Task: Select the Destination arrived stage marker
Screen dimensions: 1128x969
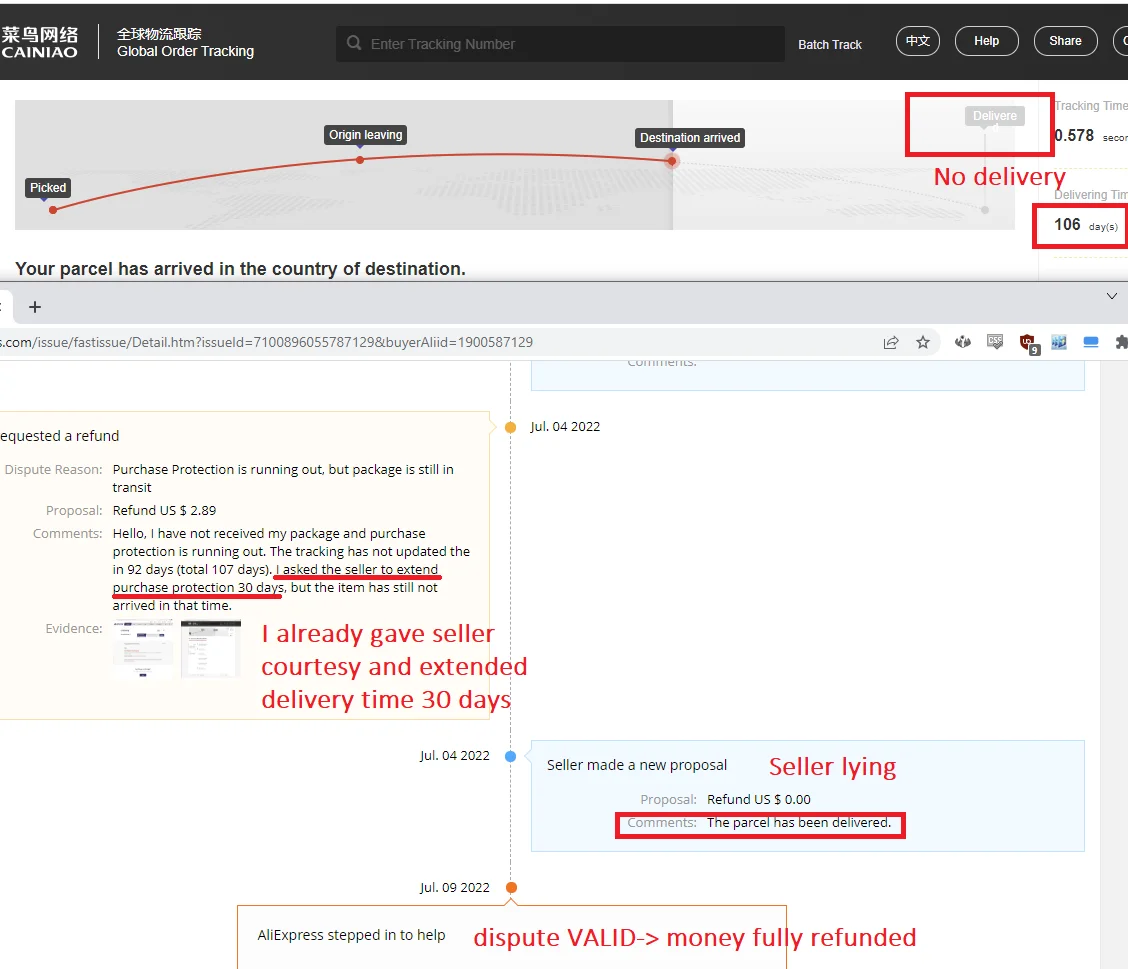Action: pos(690,138)
